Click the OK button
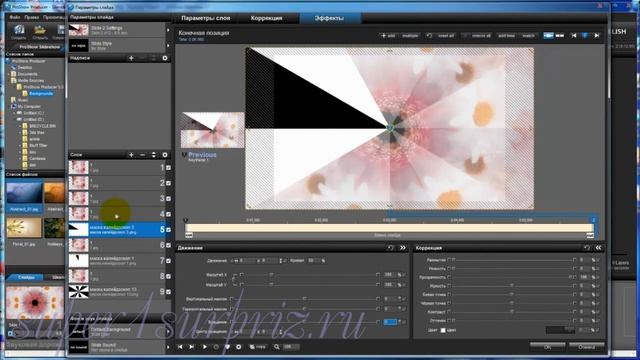The image size is (640, 360). tap(547, 347)
